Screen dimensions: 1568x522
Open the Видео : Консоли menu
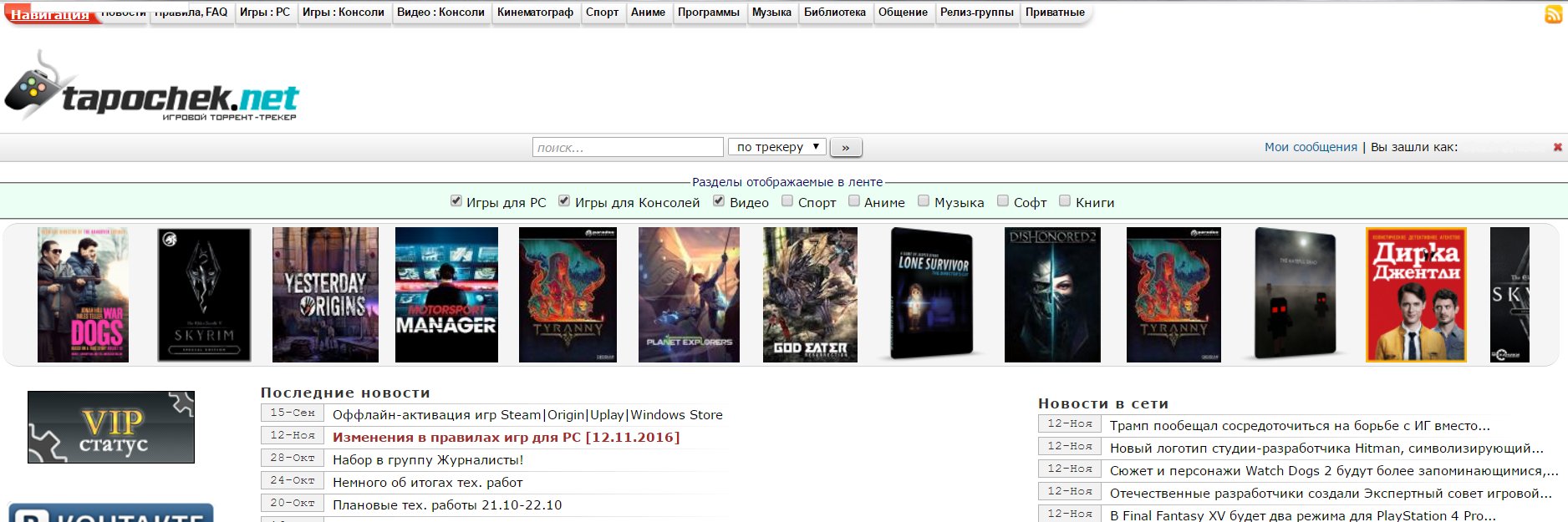(440, 13)
